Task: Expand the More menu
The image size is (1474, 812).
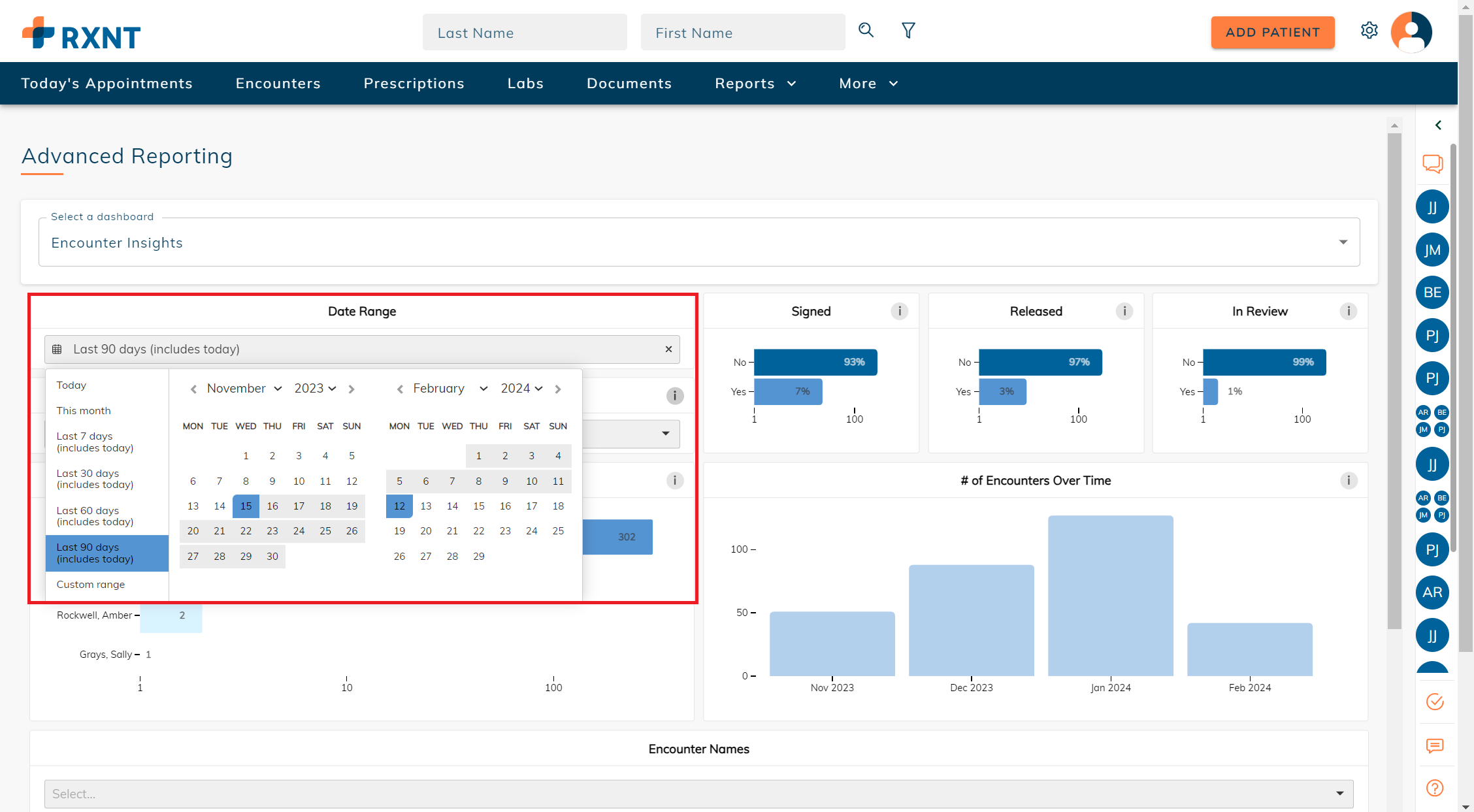Action: click(868, 83)
